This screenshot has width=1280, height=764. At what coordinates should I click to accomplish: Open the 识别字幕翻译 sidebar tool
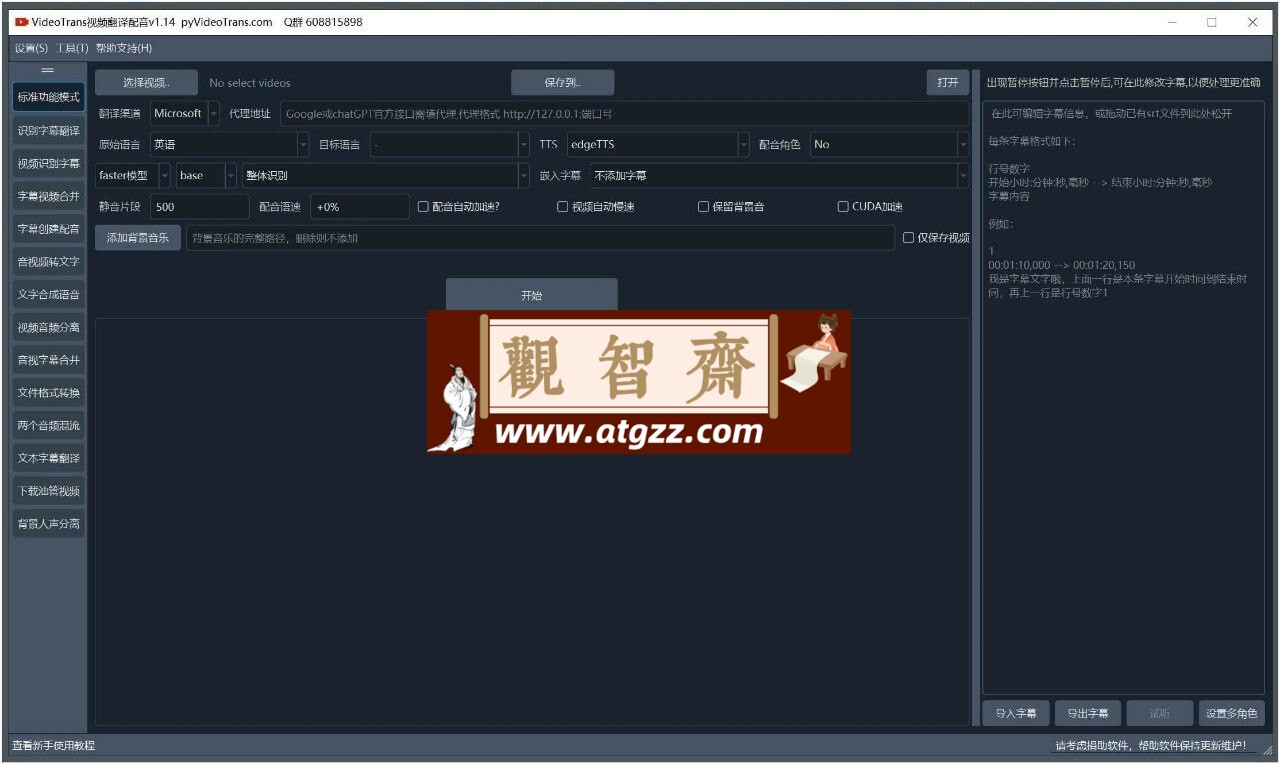point(48,130)
